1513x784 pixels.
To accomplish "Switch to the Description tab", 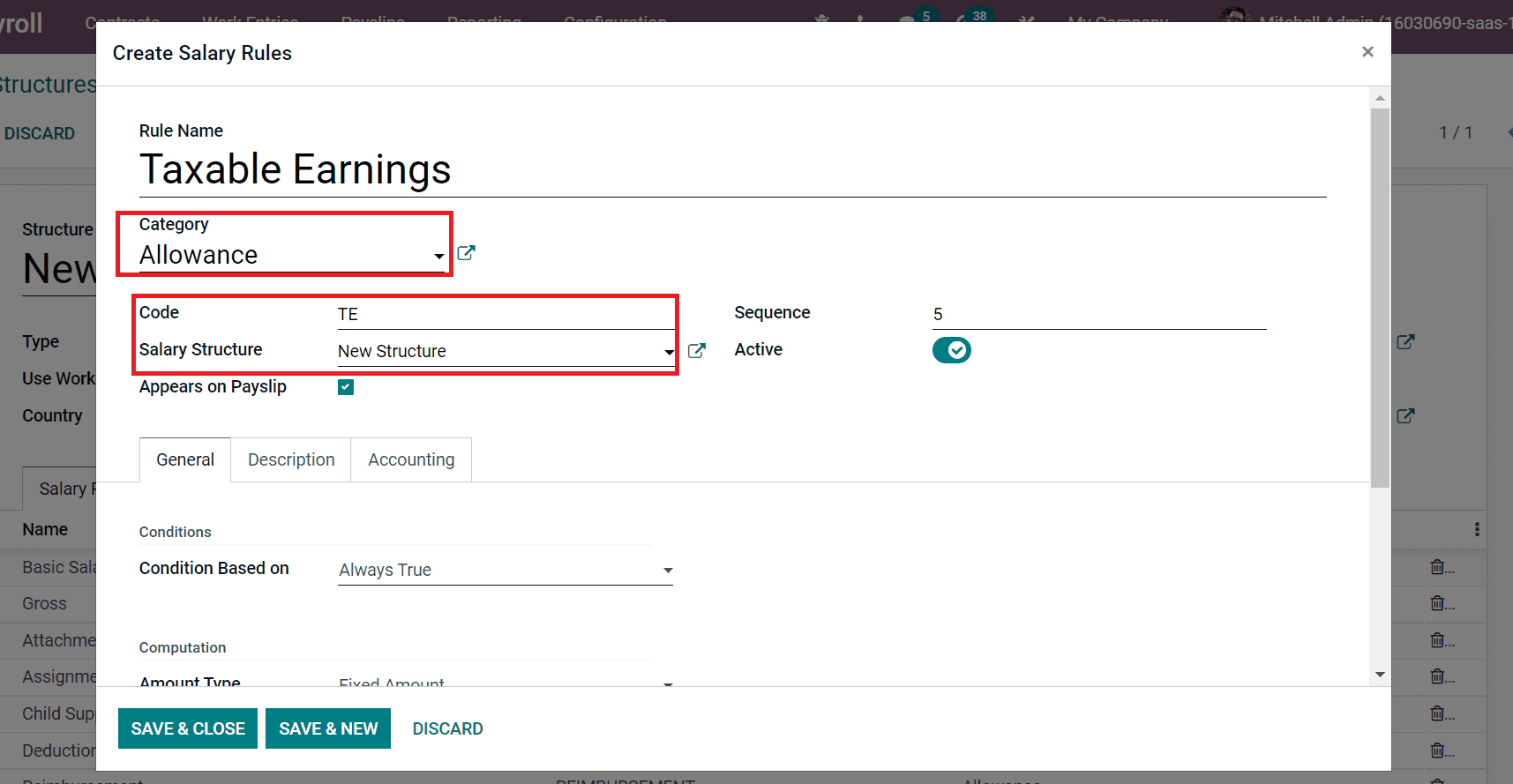I will (291, 459).
